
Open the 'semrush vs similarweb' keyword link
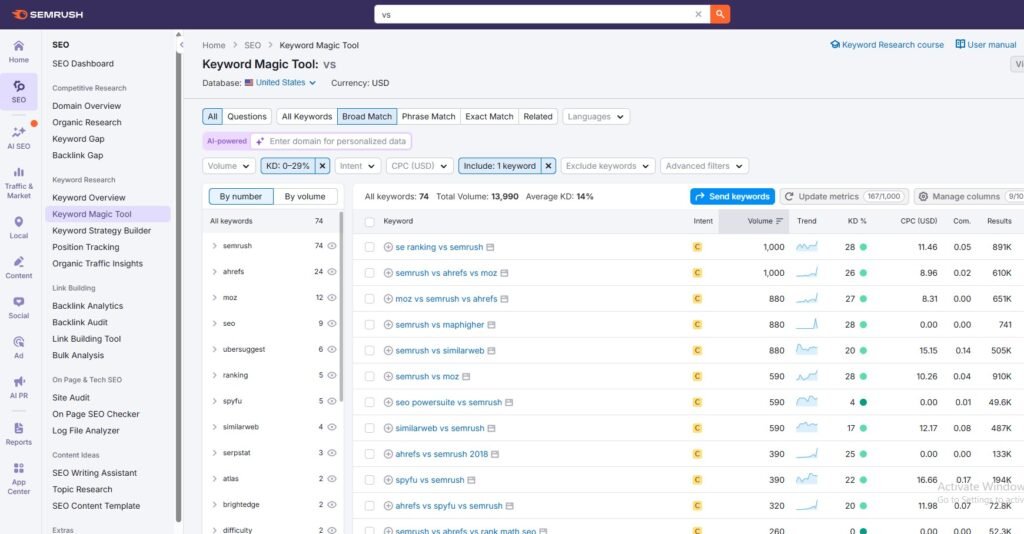[439, 351]
